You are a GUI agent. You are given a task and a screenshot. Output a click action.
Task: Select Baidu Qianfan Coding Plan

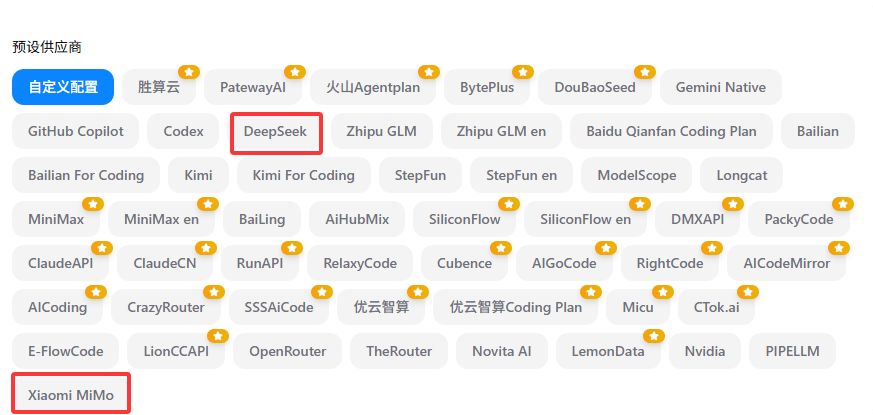coord(671,131)
